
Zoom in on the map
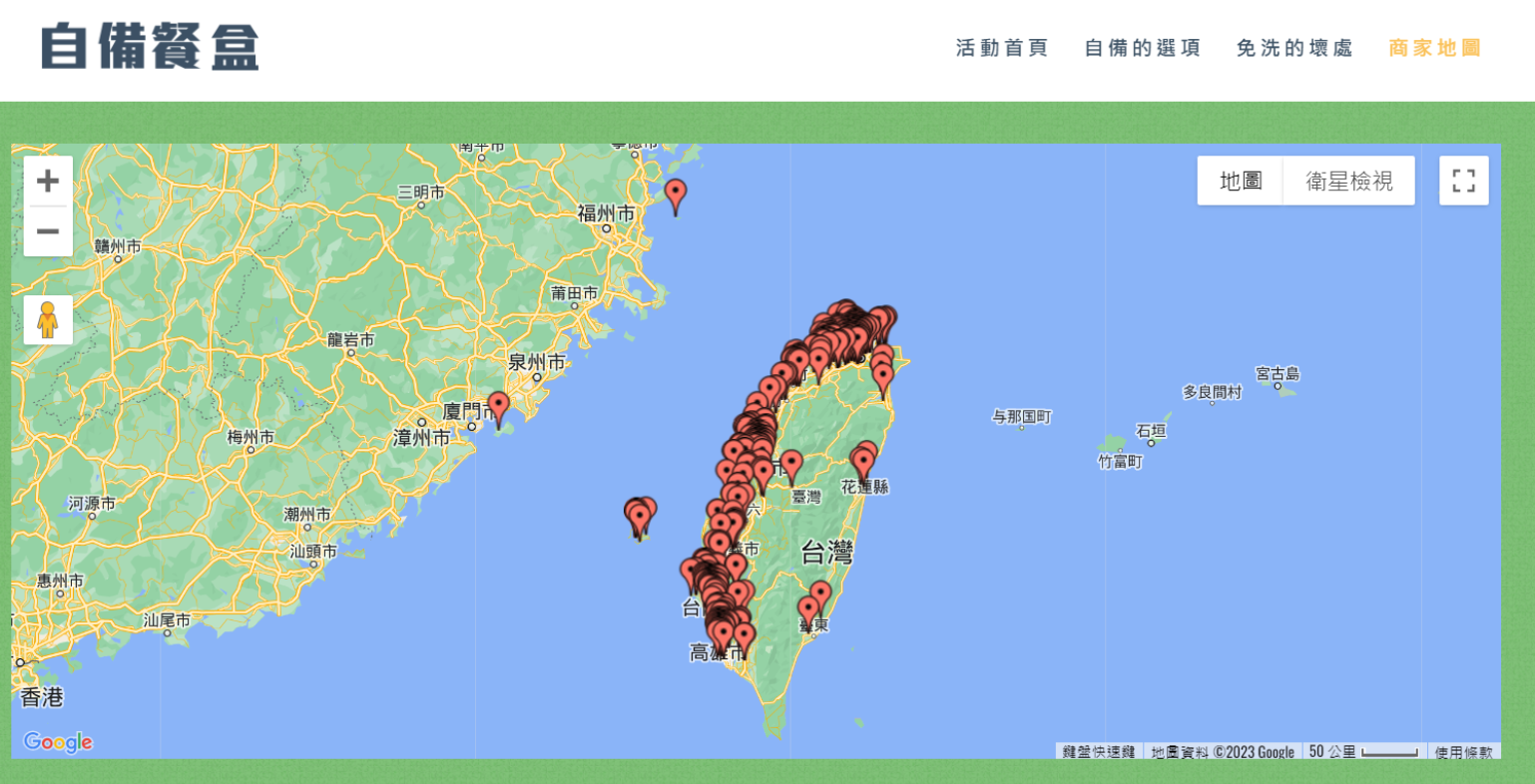coord(48,182)
